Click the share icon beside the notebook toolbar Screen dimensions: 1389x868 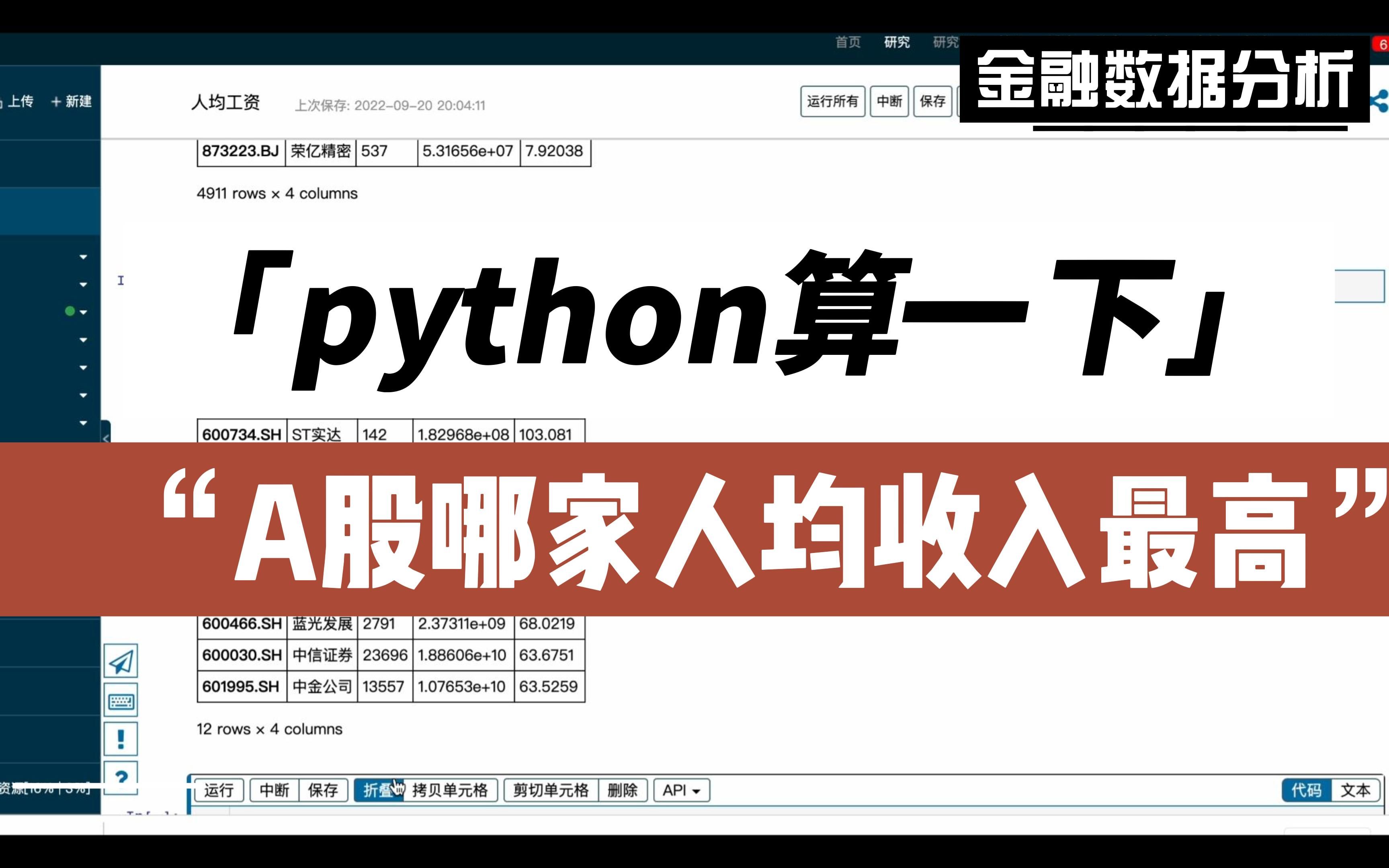pyautogui.click(x=1379, y=101)
